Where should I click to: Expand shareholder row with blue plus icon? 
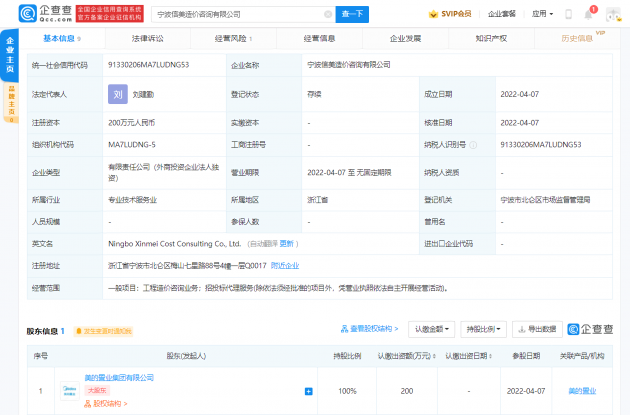tap(309, 391)
